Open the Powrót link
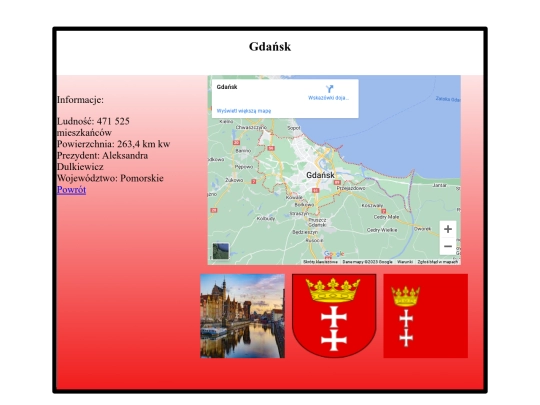 click(71, 190)
